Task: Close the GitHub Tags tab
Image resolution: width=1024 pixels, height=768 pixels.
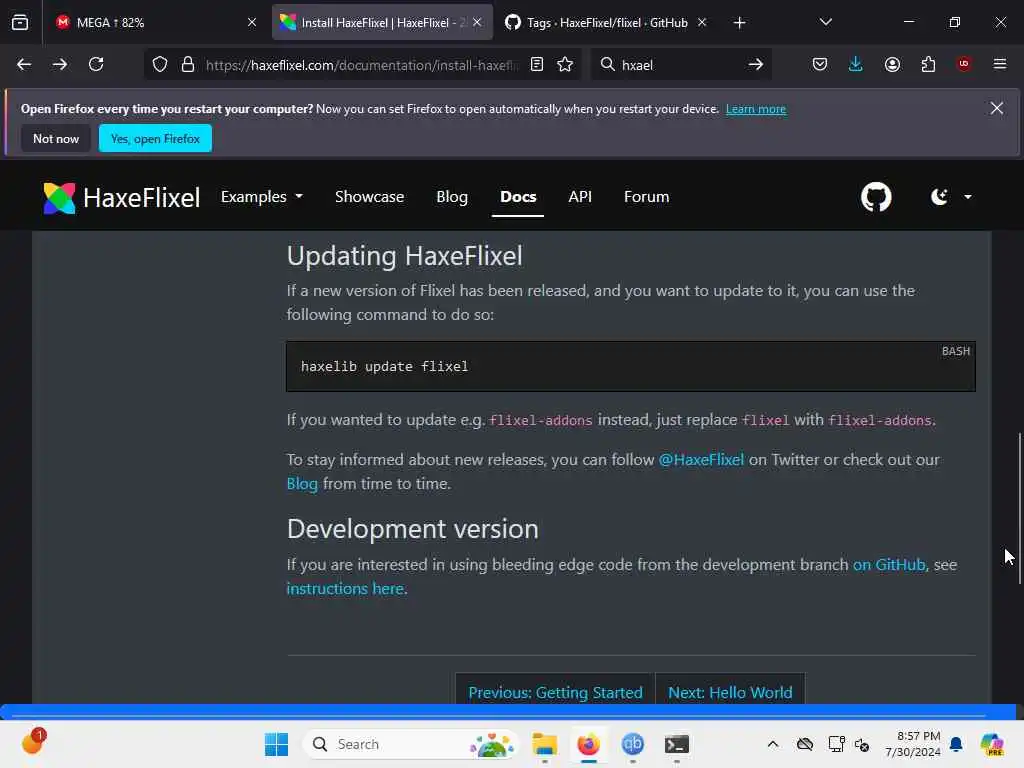Action: (702, 22)
